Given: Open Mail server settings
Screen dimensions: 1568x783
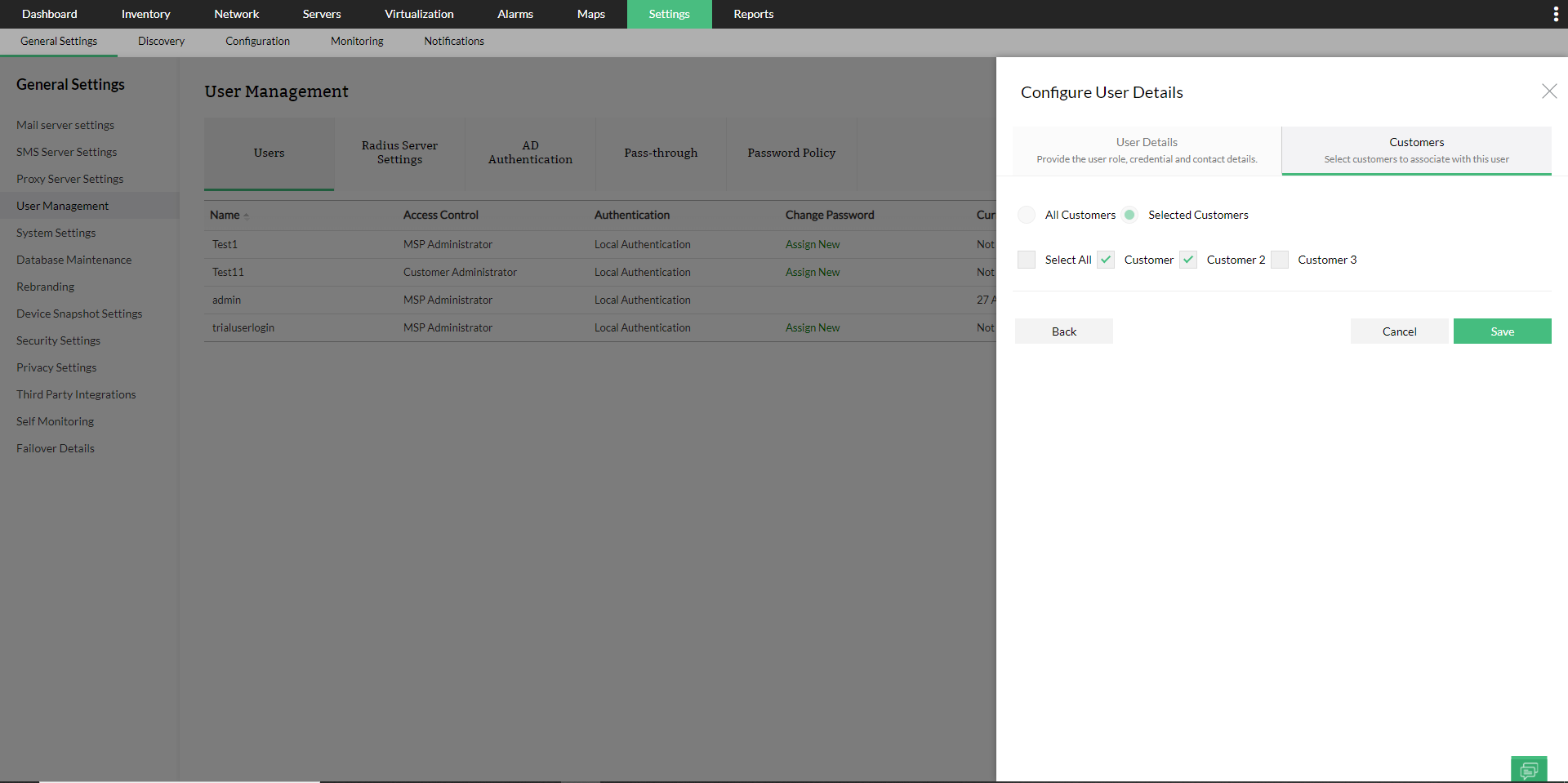Looking at the screenshot, I should (65, 125).
